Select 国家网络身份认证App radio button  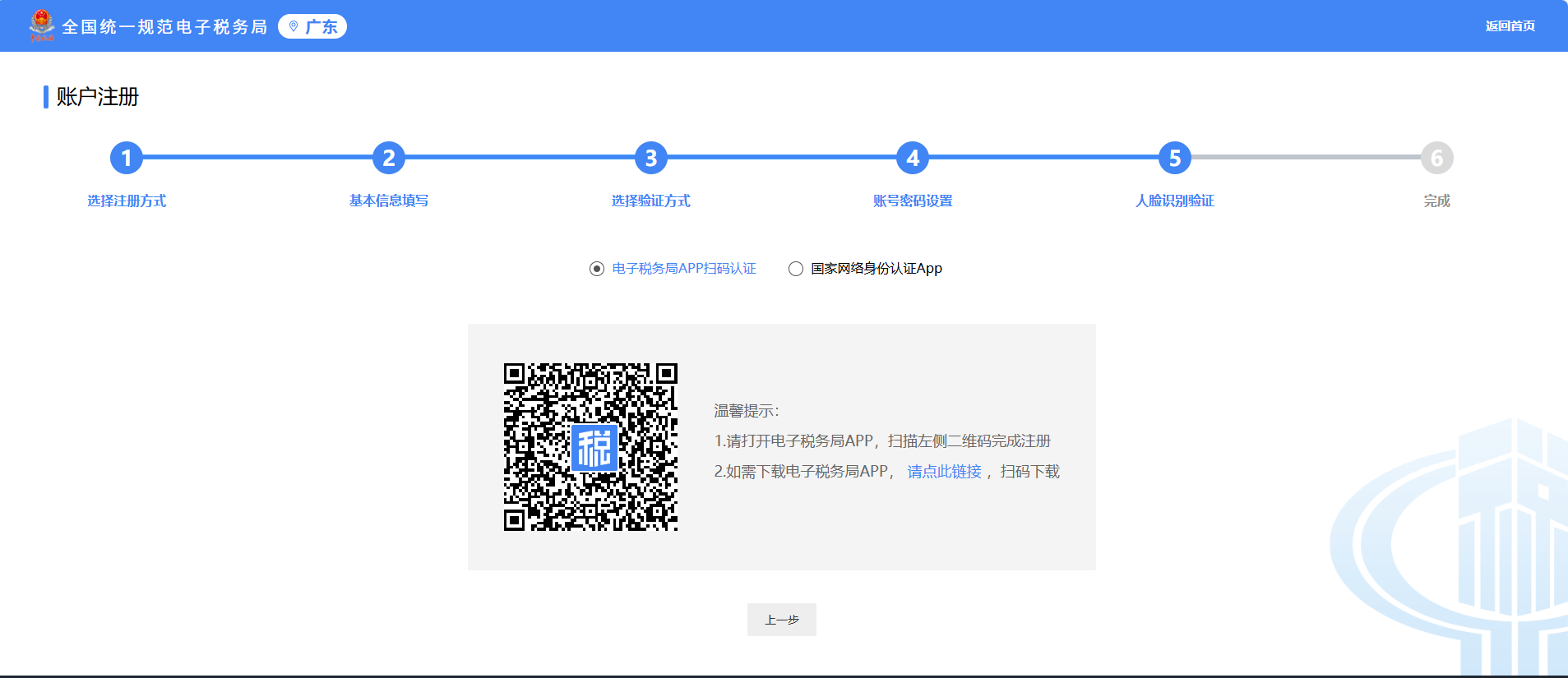pyautogui.click(x=796, y=269)
